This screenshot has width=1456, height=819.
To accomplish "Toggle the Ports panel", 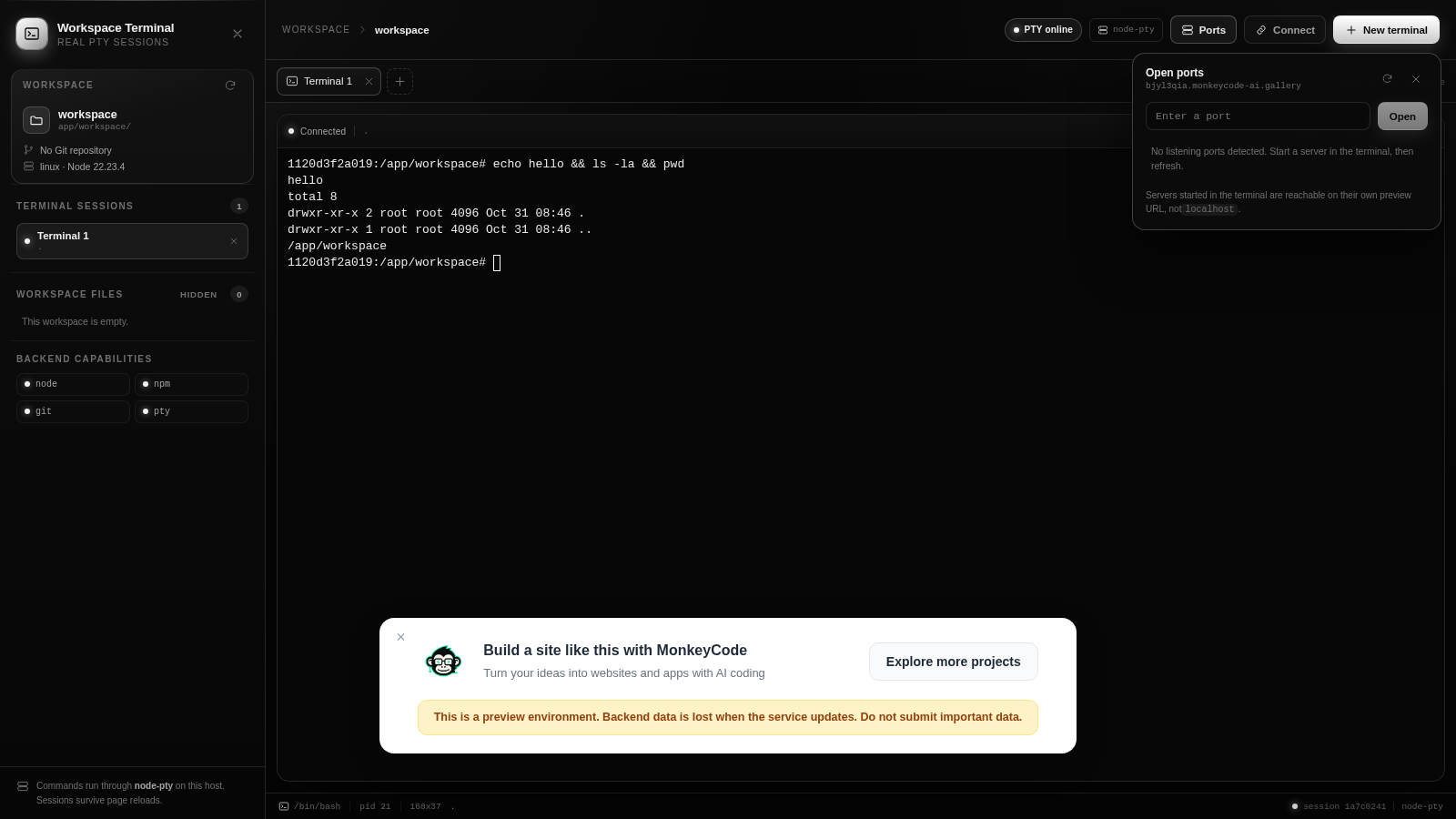I will (x=1203, y=30).
